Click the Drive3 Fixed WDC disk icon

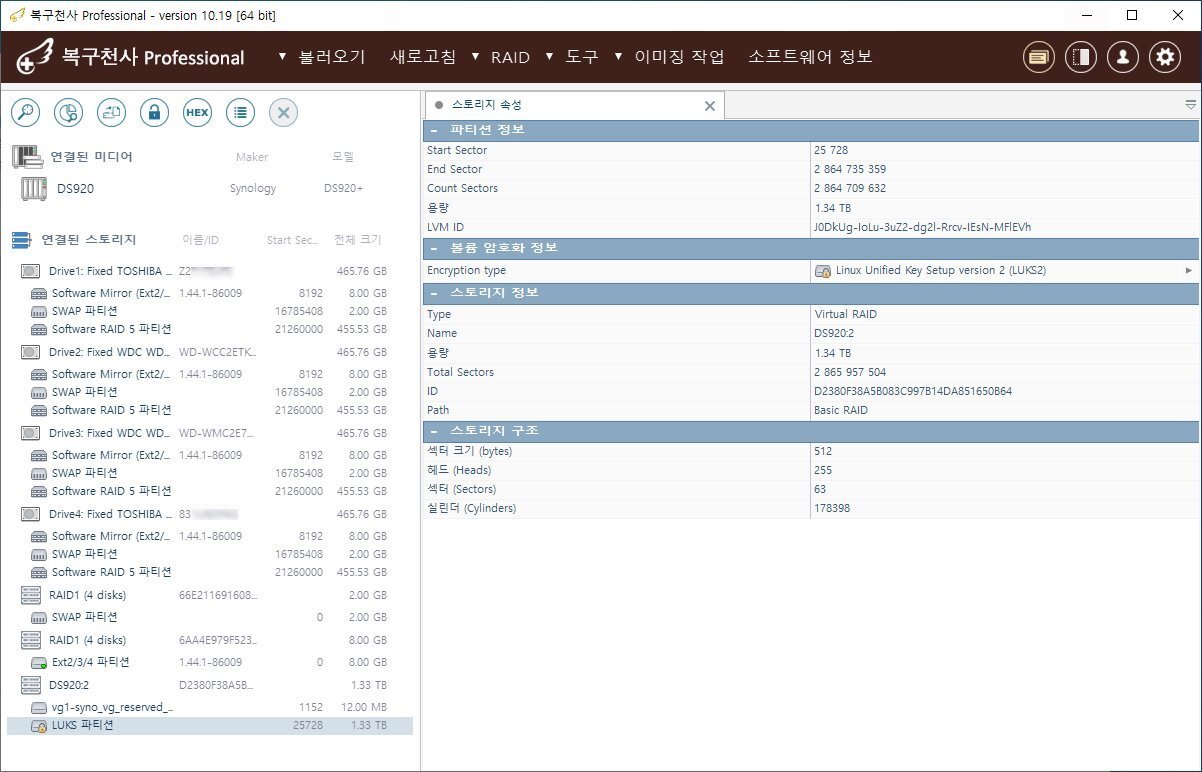click(31, 433)
